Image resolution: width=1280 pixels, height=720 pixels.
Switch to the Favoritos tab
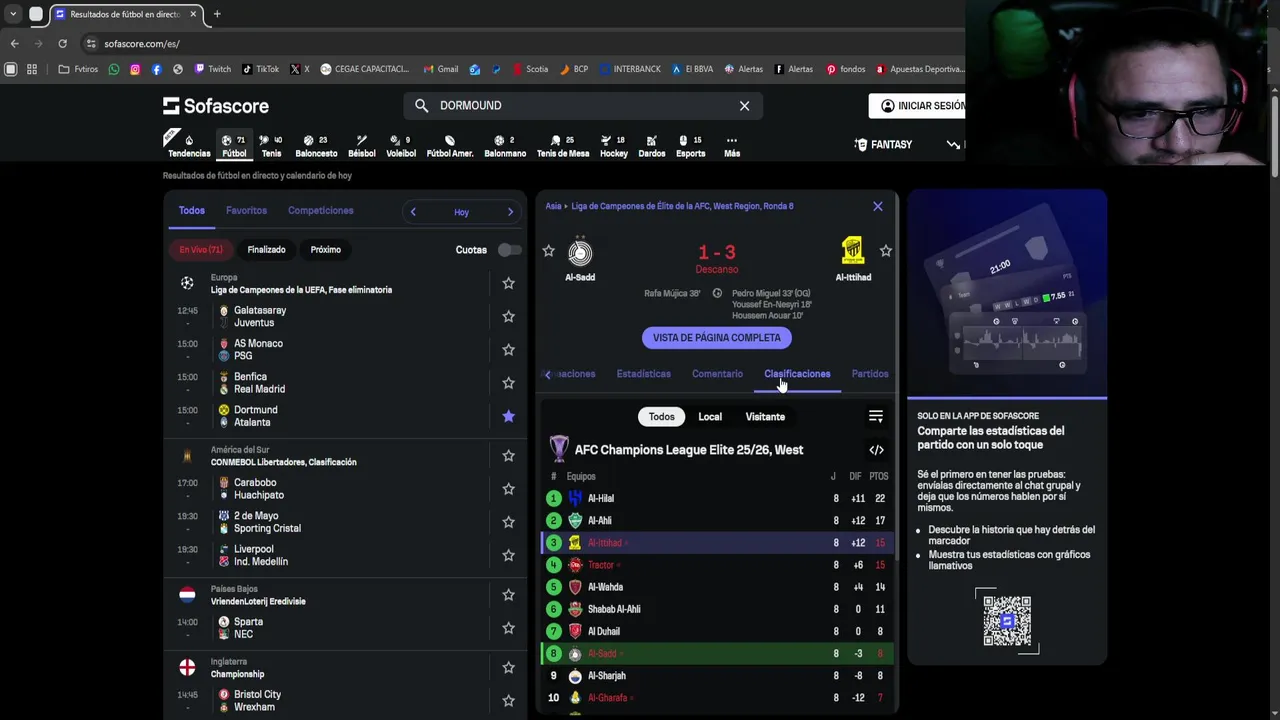(x=246, y=210)
